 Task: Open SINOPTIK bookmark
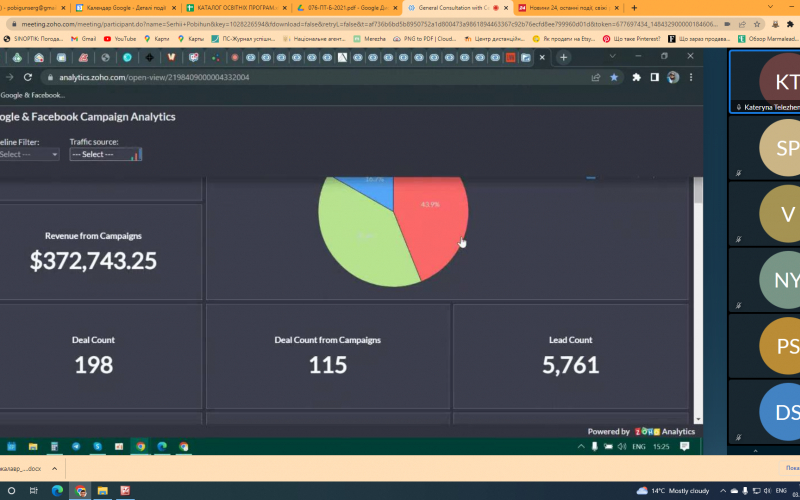34,38
